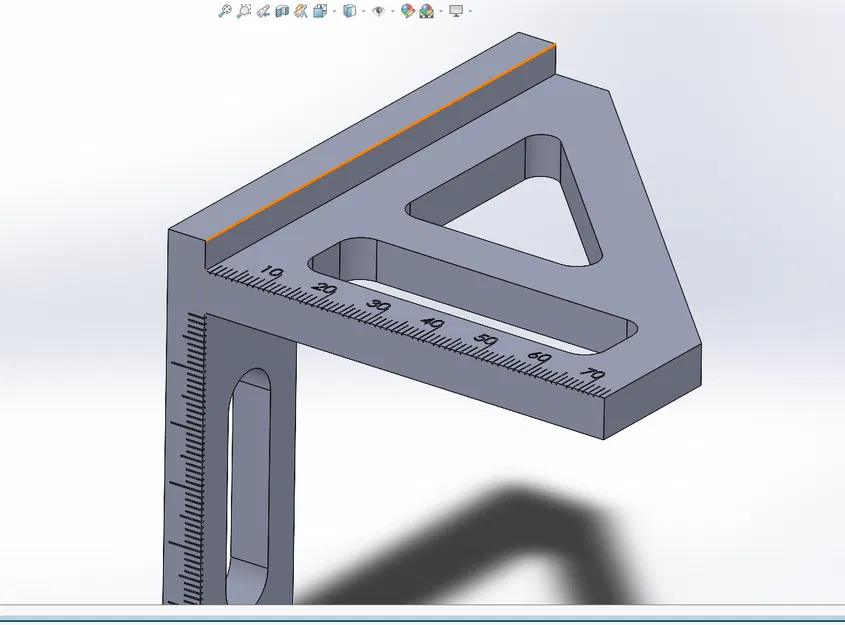Click the Apply Scene icon
Viewport: 845px width, 625px height.
coord(425,12)
